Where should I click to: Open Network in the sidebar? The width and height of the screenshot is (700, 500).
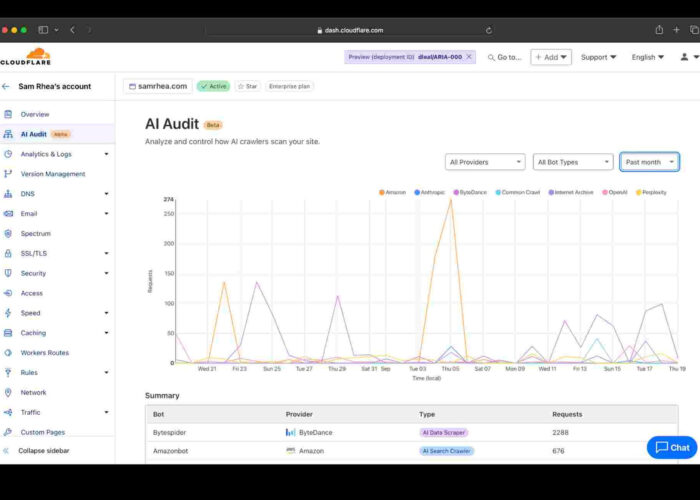[33, 392]
